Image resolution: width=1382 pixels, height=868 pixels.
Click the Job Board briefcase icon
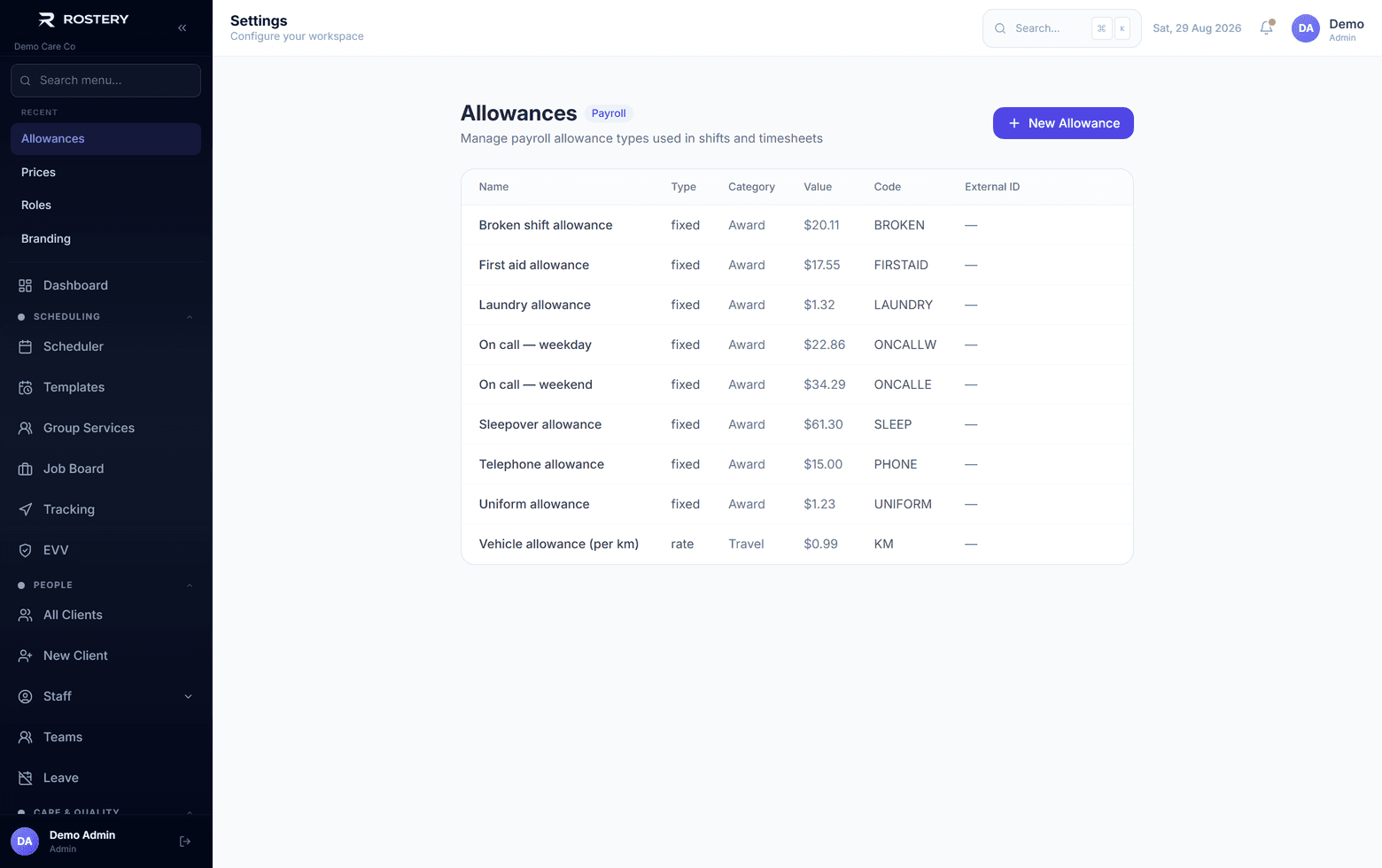[26, 469]
